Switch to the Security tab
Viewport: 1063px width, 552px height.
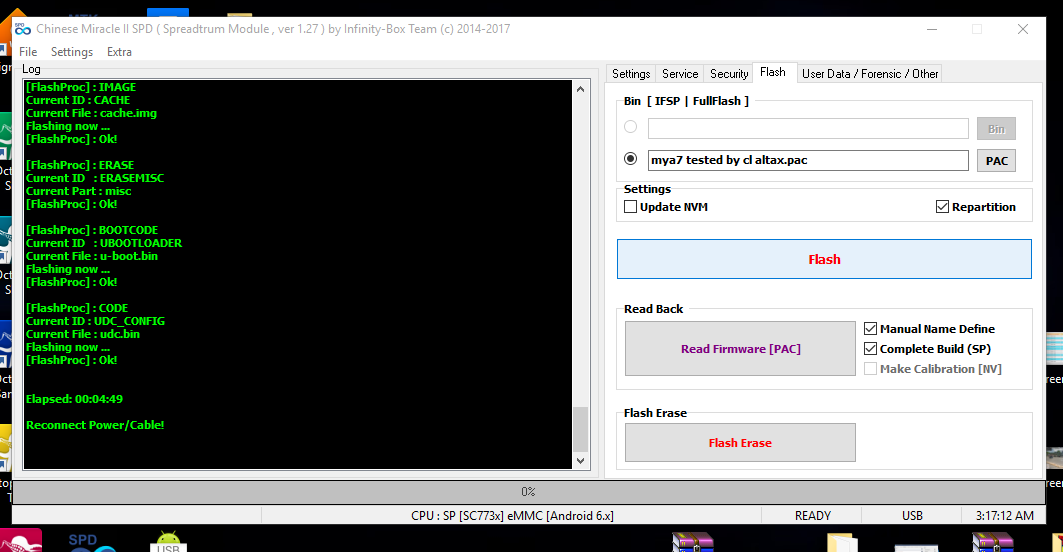[x=729, y=74]
